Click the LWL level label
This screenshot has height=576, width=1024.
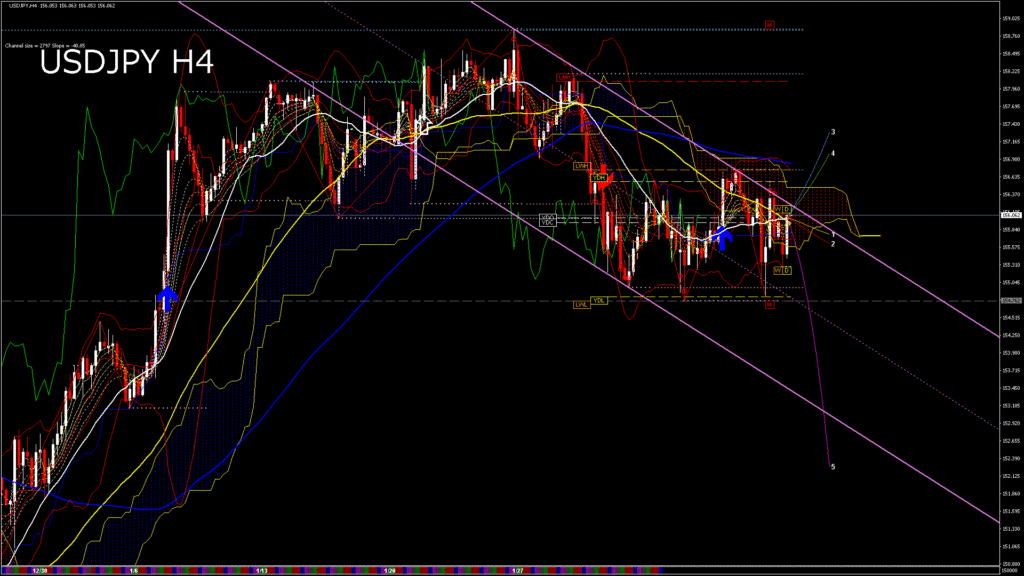pyautogui.click(x=581, y=304)
